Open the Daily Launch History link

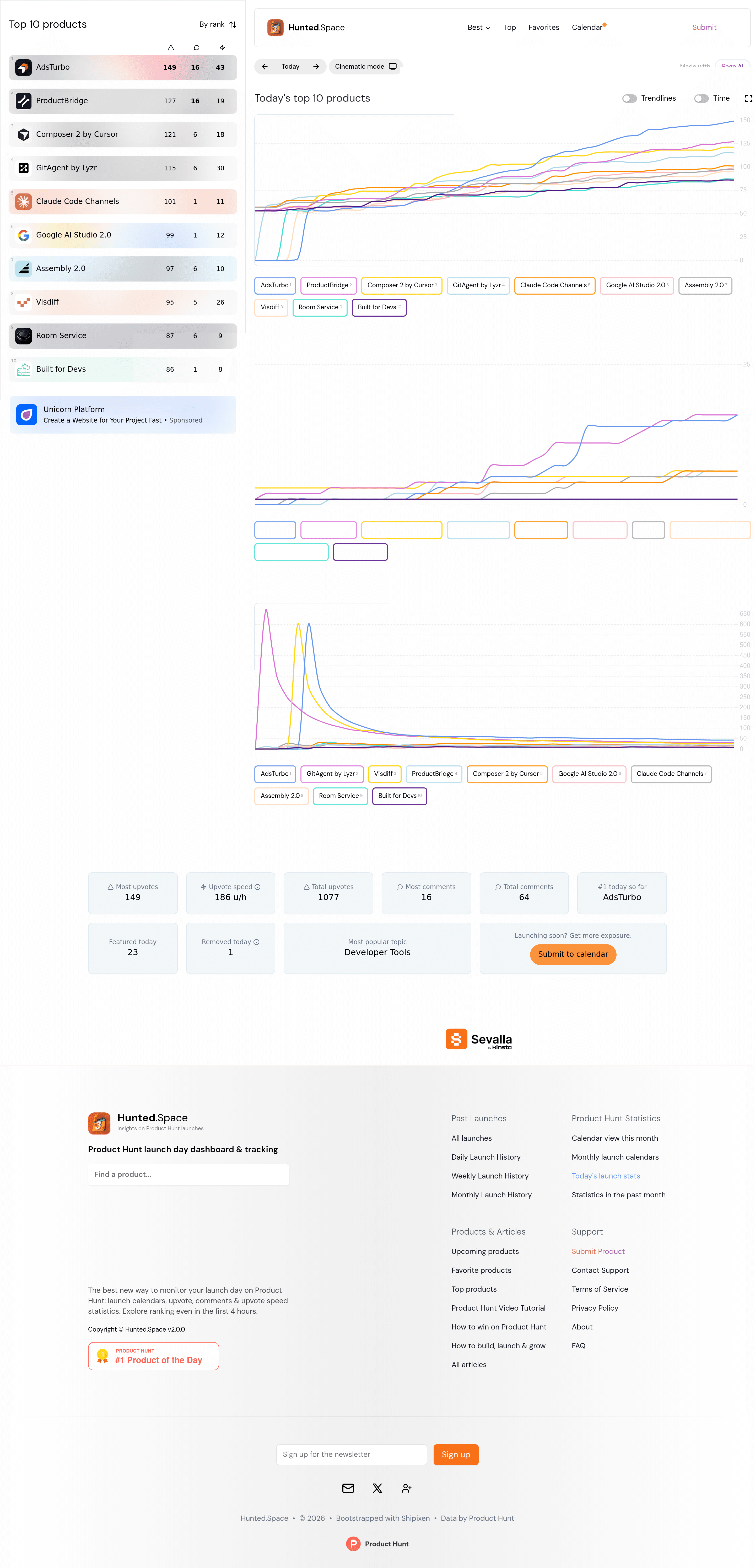(486, 1156)
